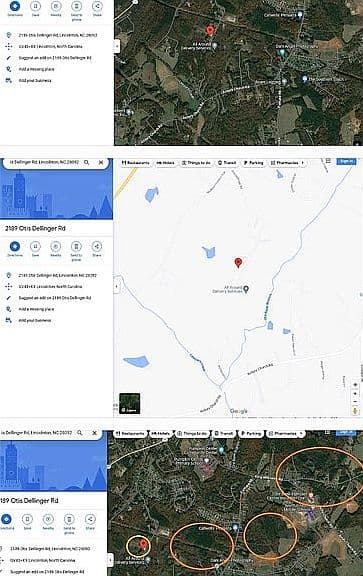Click the address row in the uncircled satellite view panel
This screenshot has width=363, height=576.
click(58, 35)
